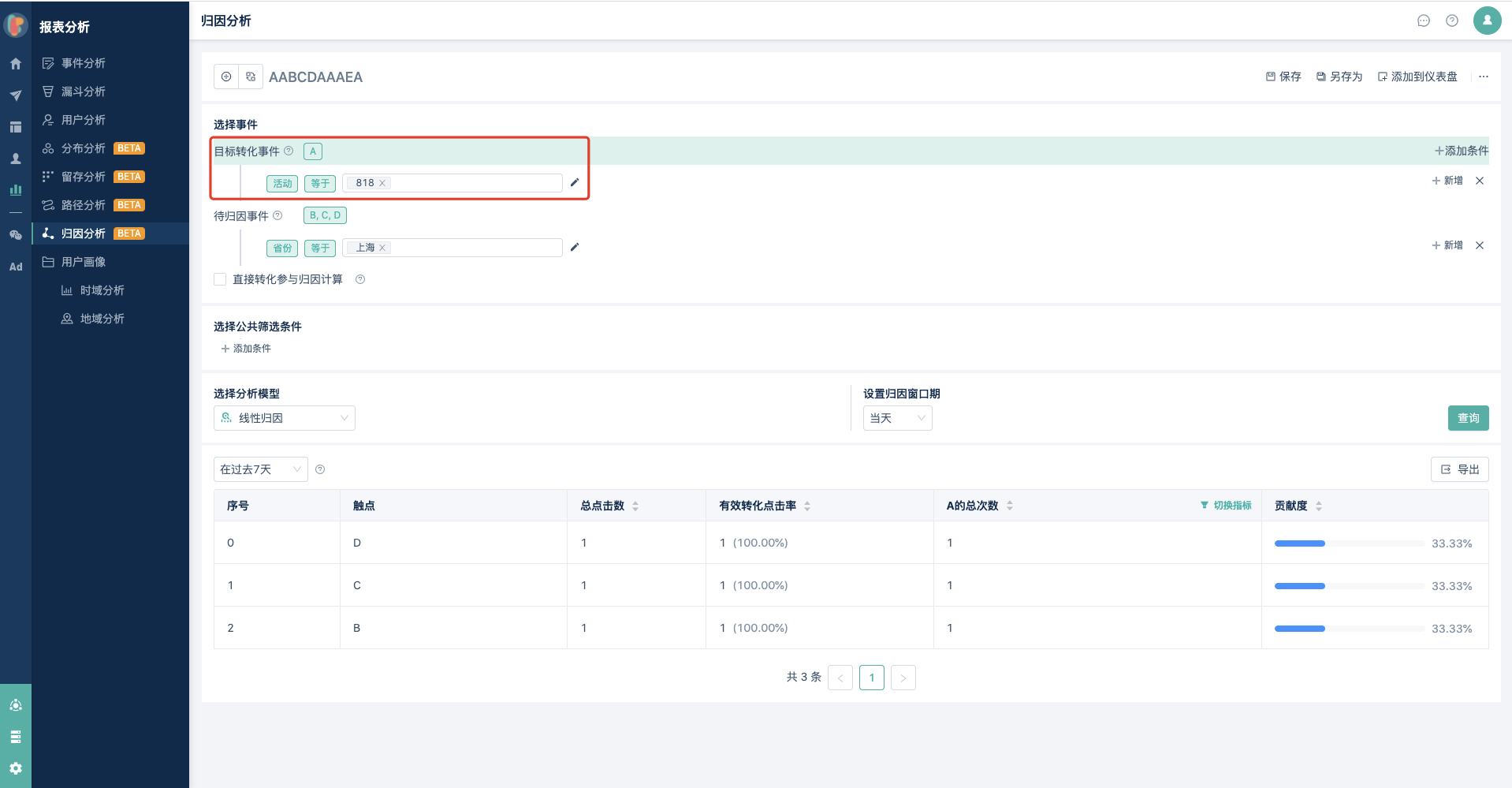Click the paper plane icon in sidebar

point(16,95)
